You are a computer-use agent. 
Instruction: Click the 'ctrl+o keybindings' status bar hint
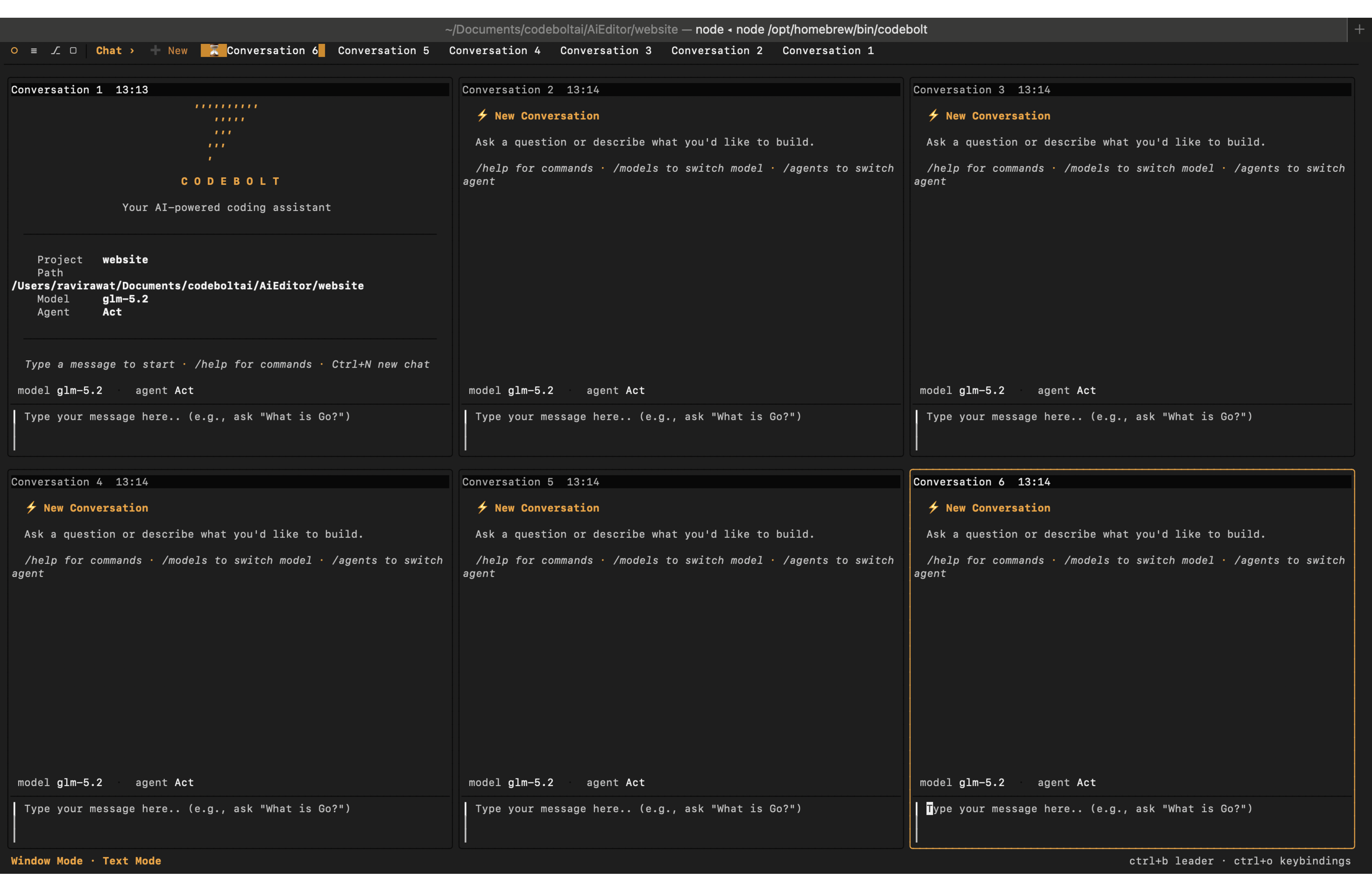tap(1292, 861)
